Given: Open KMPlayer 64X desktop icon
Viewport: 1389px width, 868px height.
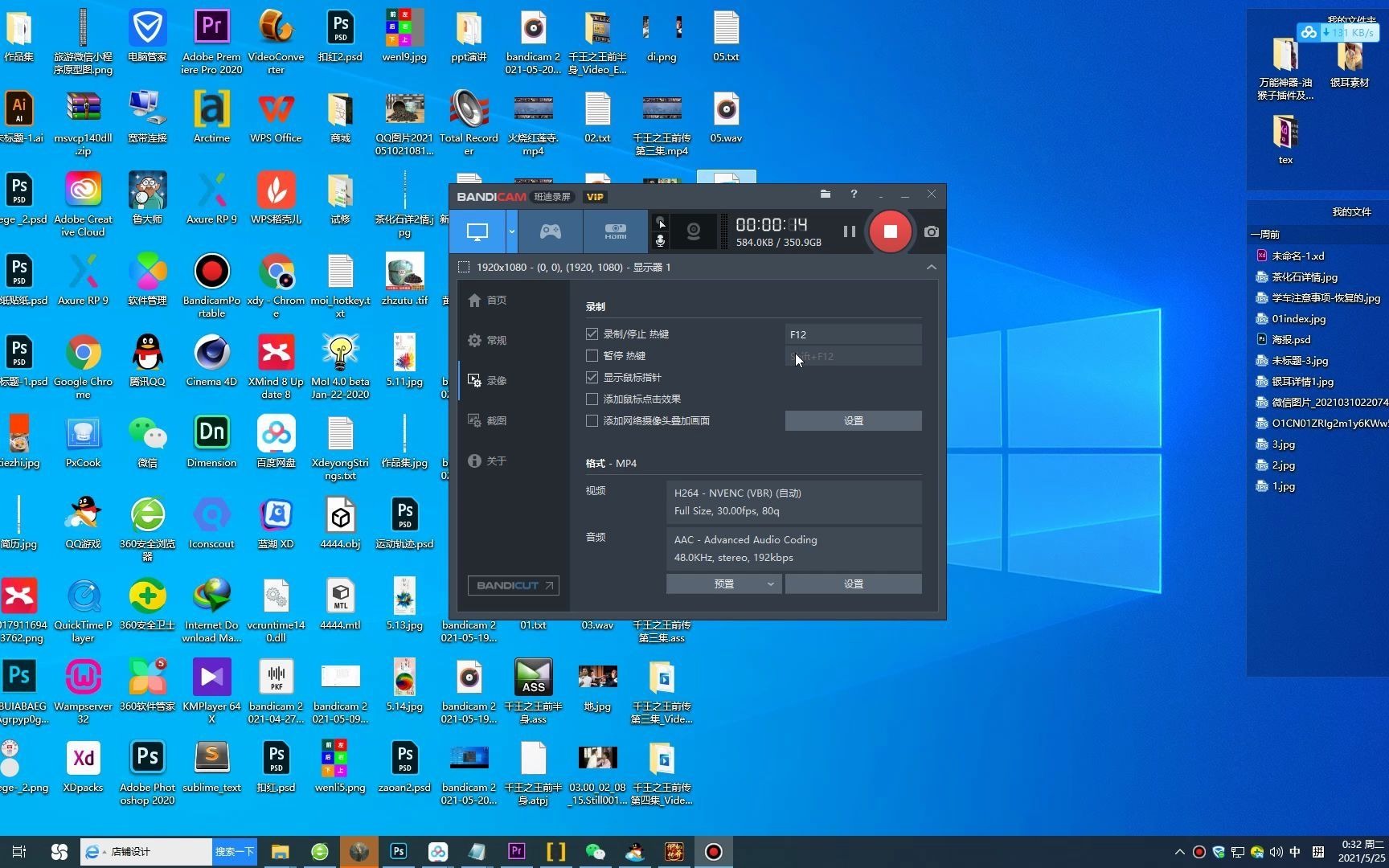Looking at the screenshot, I should click(x=211, y=690).
